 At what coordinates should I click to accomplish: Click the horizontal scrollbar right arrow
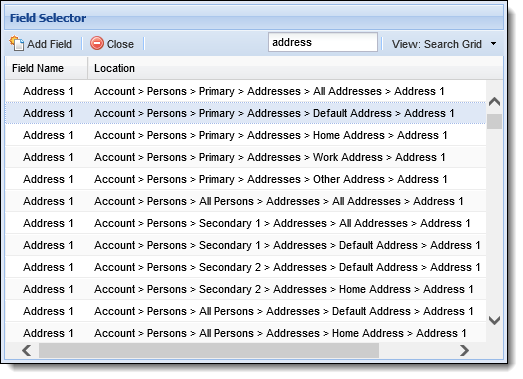click(x=464, y=350)
